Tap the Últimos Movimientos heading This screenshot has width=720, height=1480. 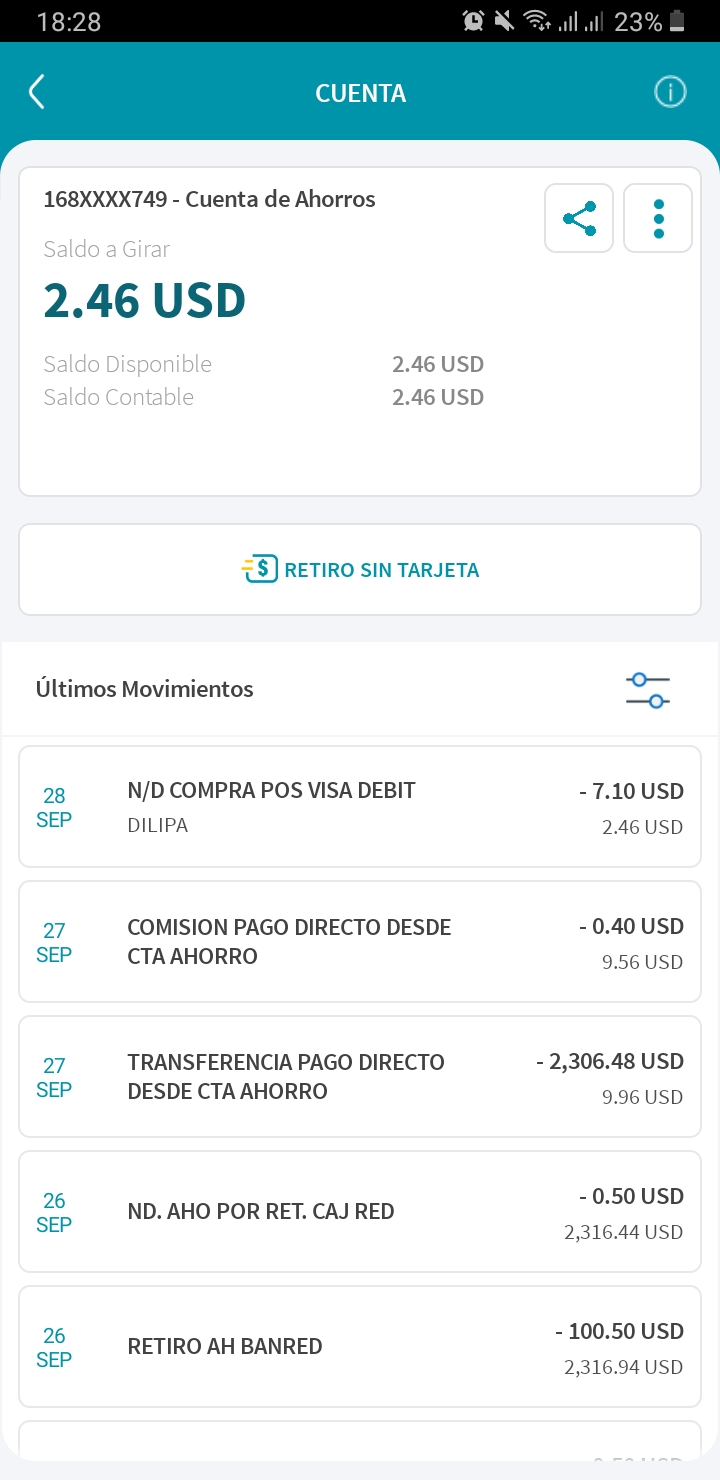pos(145,689)
